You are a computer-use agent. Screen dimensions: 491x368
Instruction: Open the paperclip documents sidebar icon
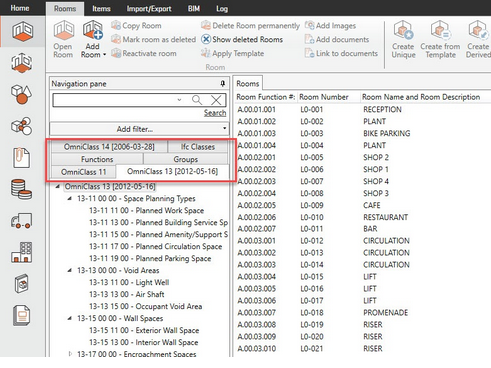(22, 157)
